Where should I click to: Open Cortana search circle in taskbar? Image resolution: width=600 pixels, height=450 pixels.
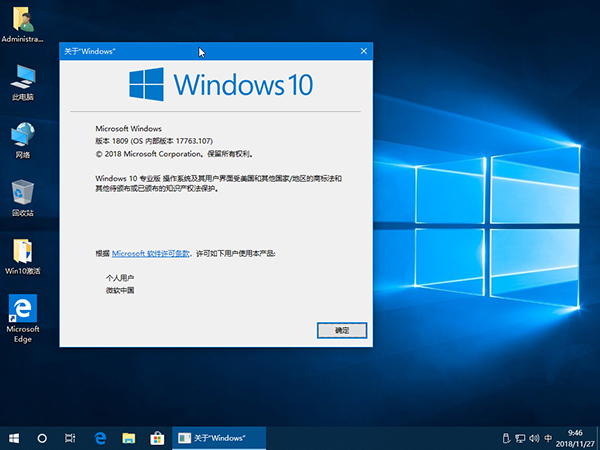click(x=42, y=438)
